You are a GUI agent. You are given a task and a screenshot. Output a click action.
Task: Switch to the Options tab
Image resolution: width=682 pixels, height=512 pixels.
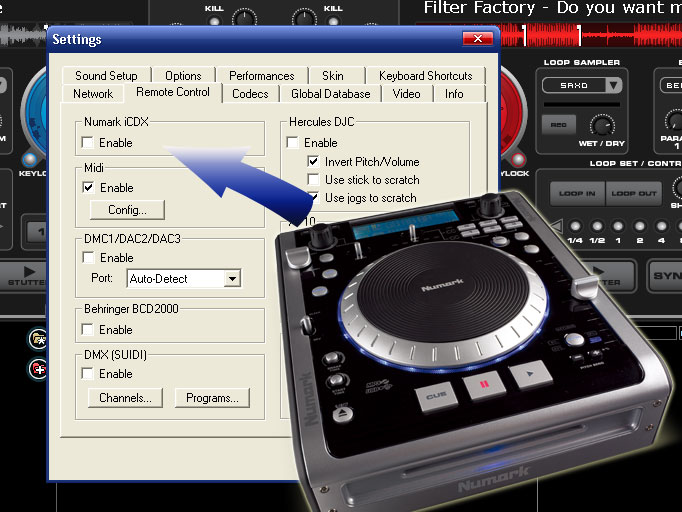click(x=183, y=76)
